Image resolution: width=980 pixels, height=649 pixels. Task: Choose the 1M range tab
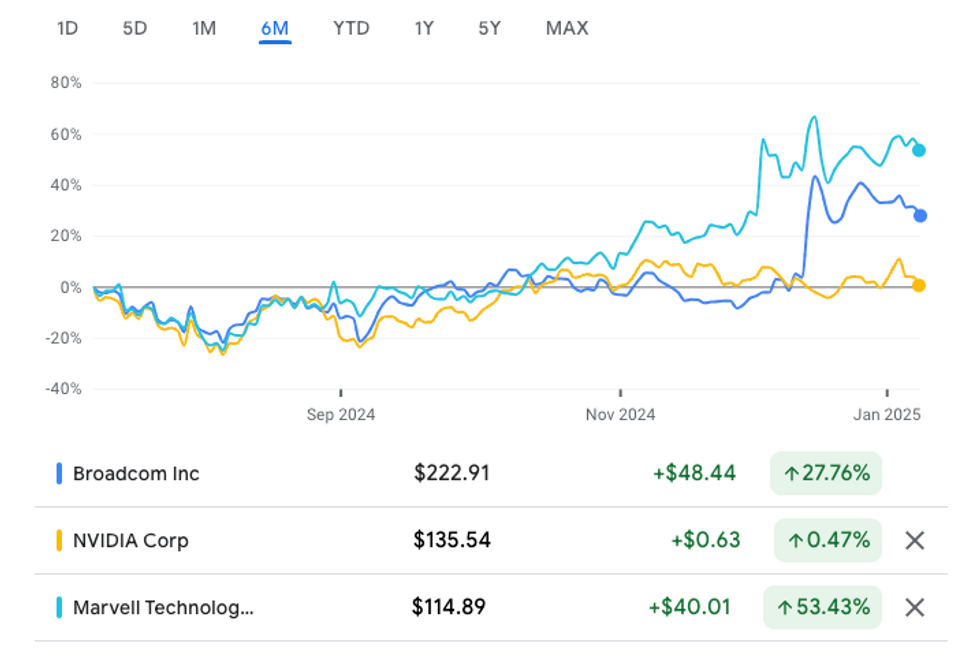point(204,28)
